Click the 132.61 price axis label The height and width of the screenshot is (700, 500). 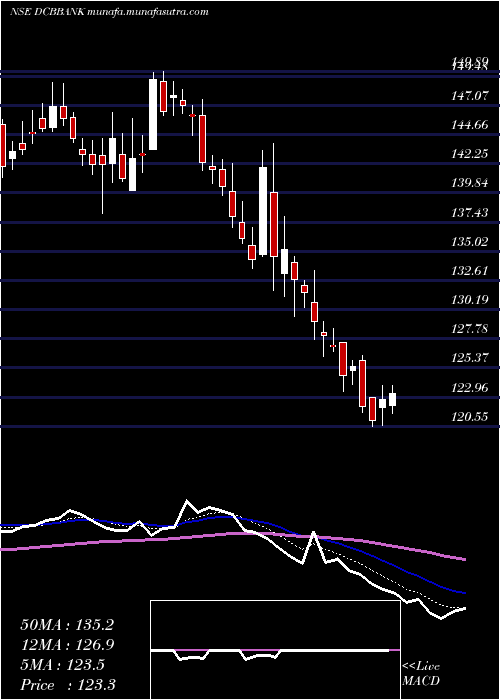click(469, 271)
